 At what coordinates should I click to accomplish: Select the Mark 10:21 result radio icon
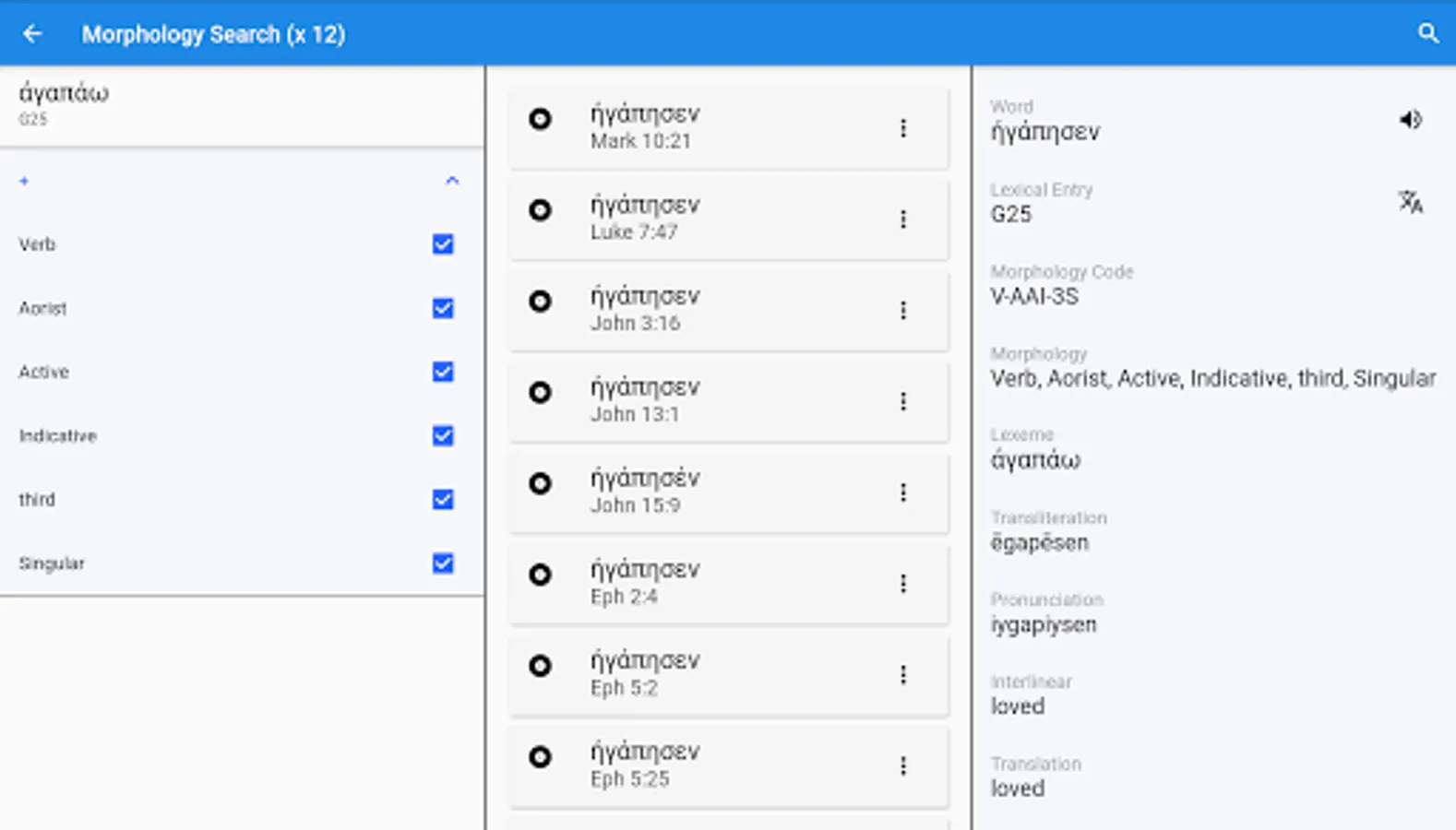point(540,119)
